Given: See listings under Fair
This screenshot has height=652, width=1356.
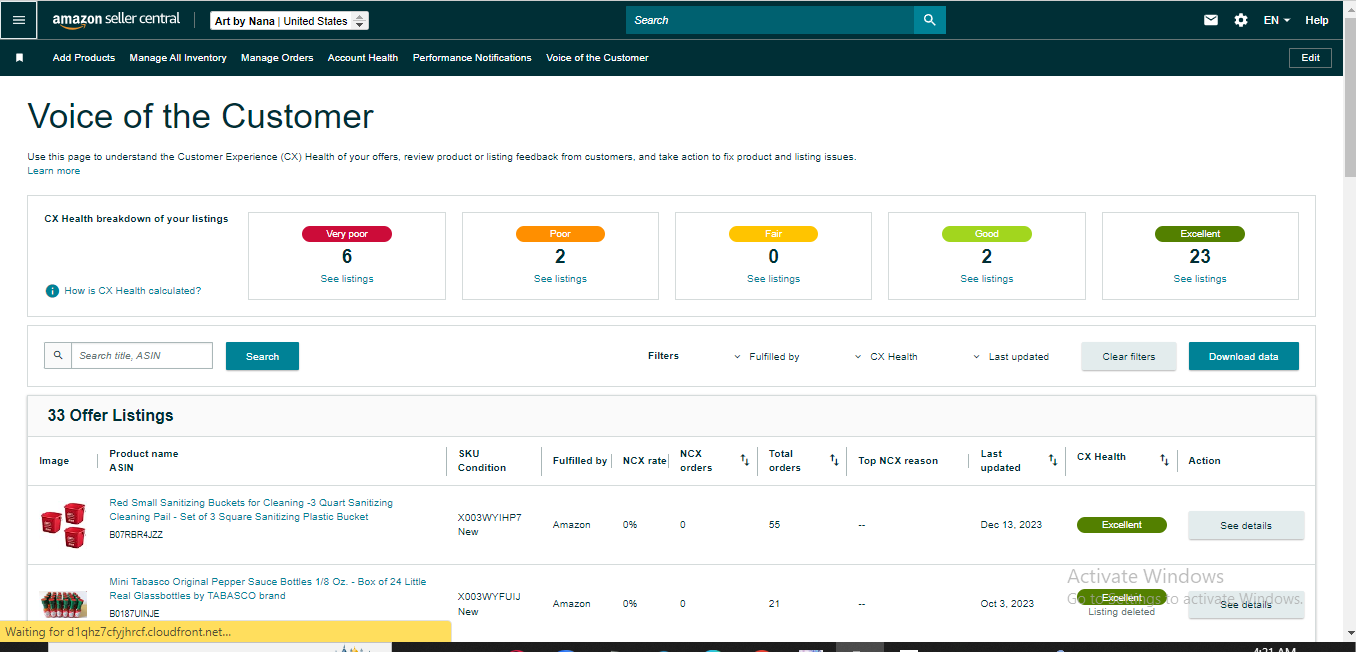Looking at the screenshot, I should pos(773,279).
